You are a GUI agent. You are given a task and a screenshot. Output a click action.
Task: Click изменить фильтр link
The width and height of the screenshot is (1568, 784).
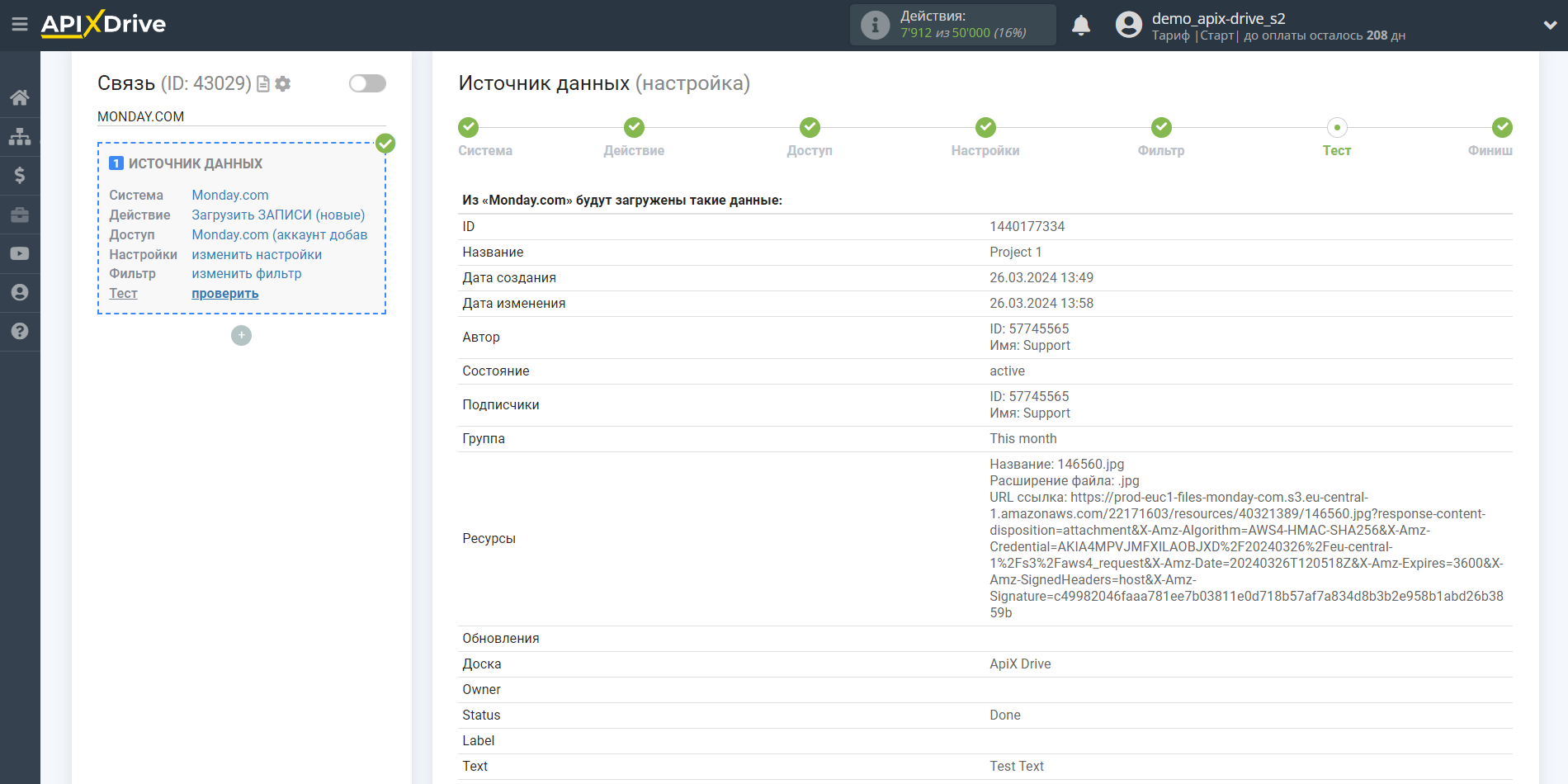pyautogui.click(x=247, y=273)
